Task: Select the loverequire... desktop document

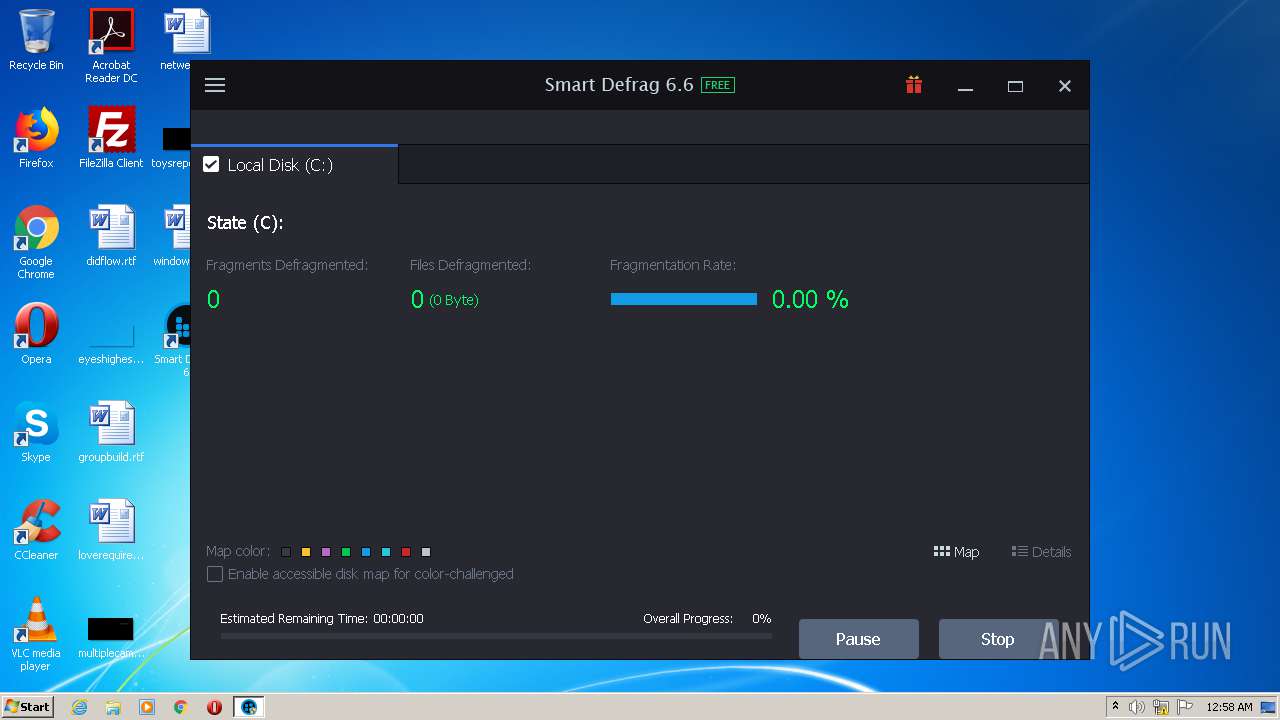Action: tap(111, 530)
